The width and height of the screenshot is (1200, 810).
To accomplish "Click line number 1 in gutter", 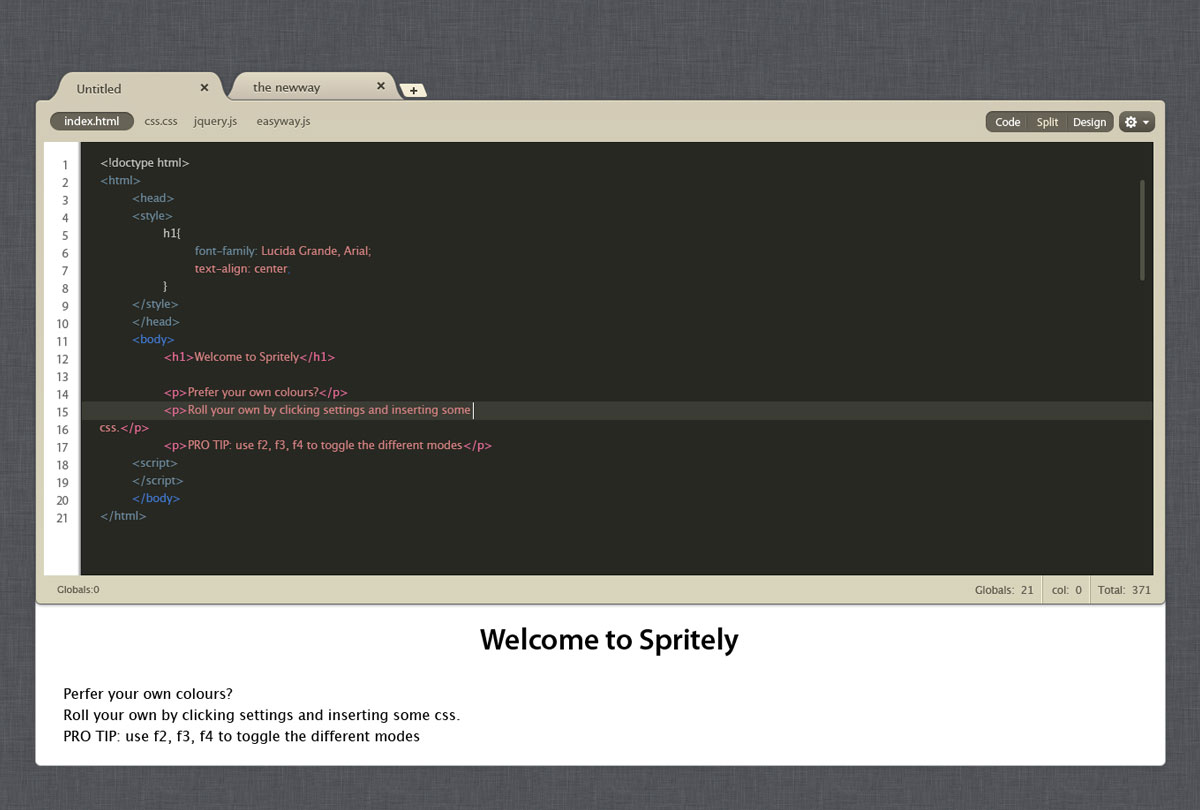I will point(65,165).
